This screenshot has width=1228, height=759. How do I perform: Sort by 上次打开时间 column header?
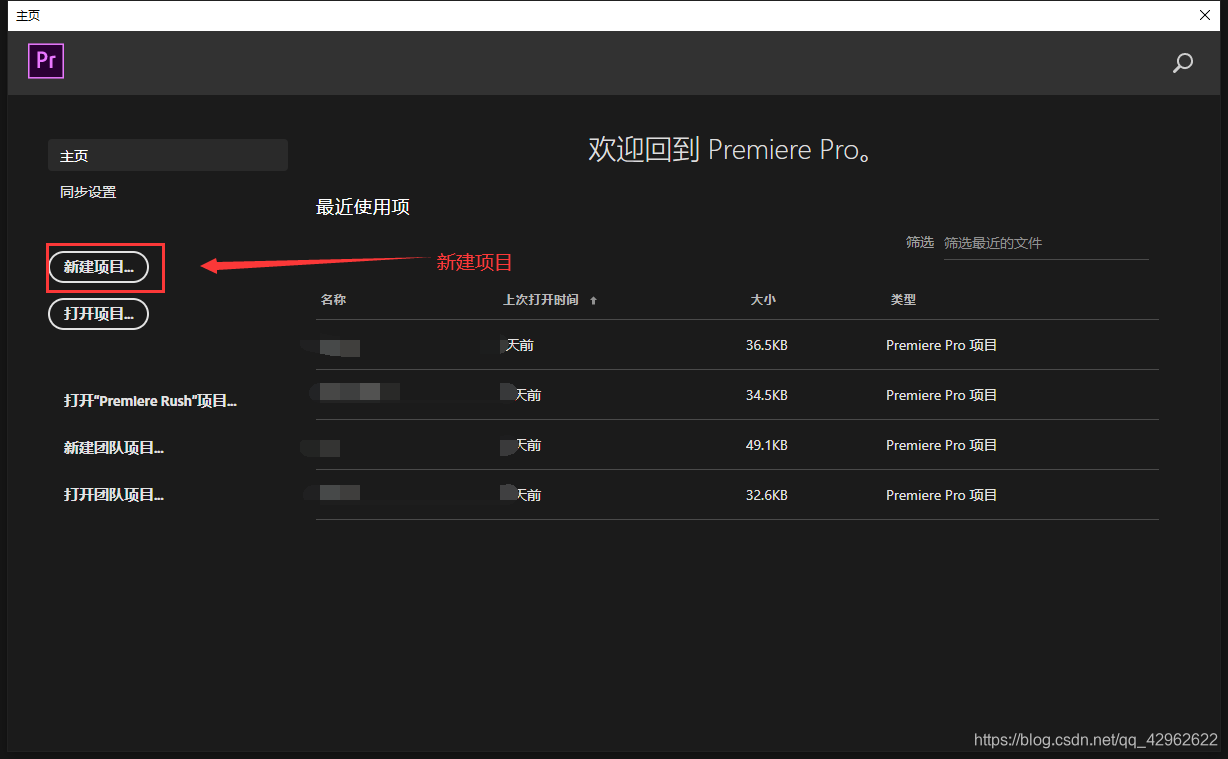[541, 300]
